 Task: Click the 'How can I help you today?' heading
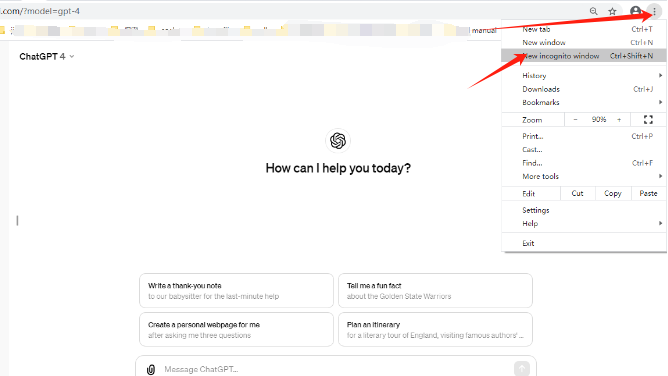[x=338, y=168]
